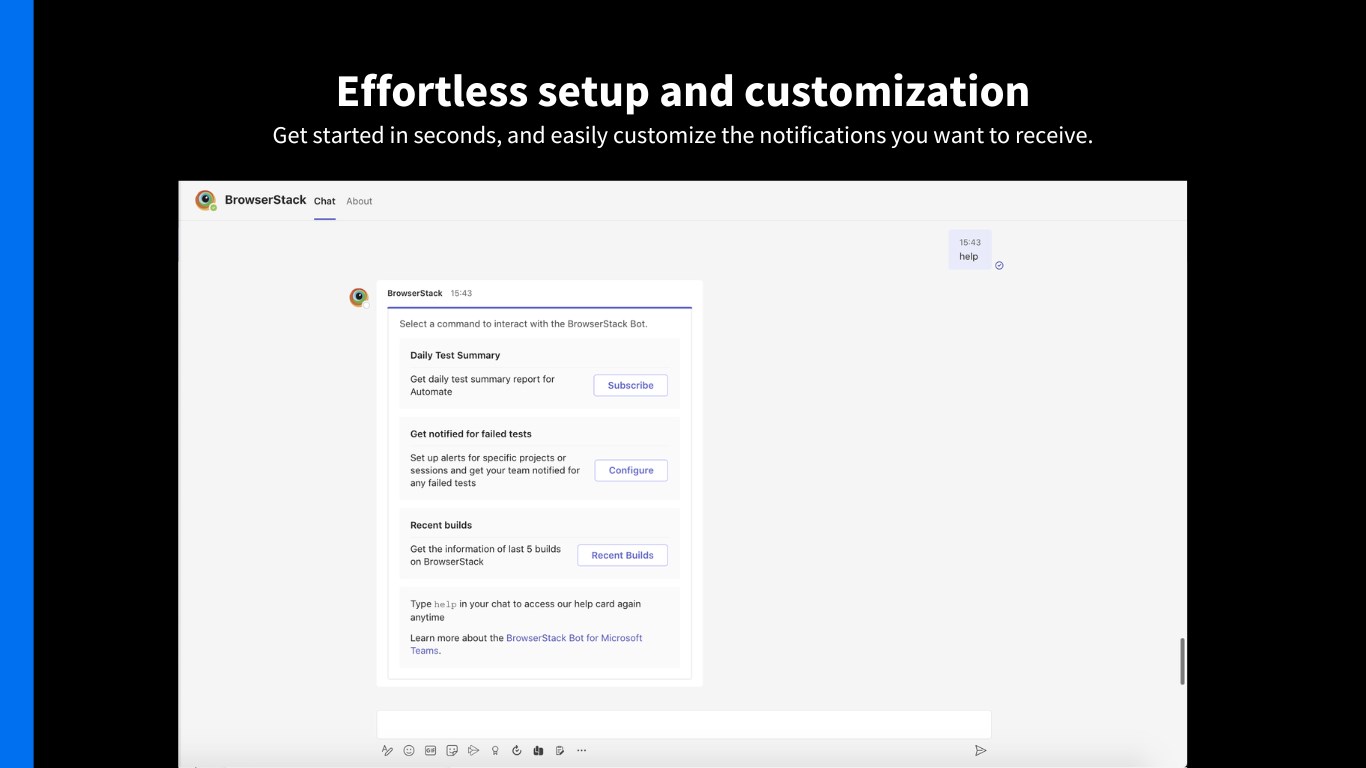Click the Recent Builds button

click(622, 555)
